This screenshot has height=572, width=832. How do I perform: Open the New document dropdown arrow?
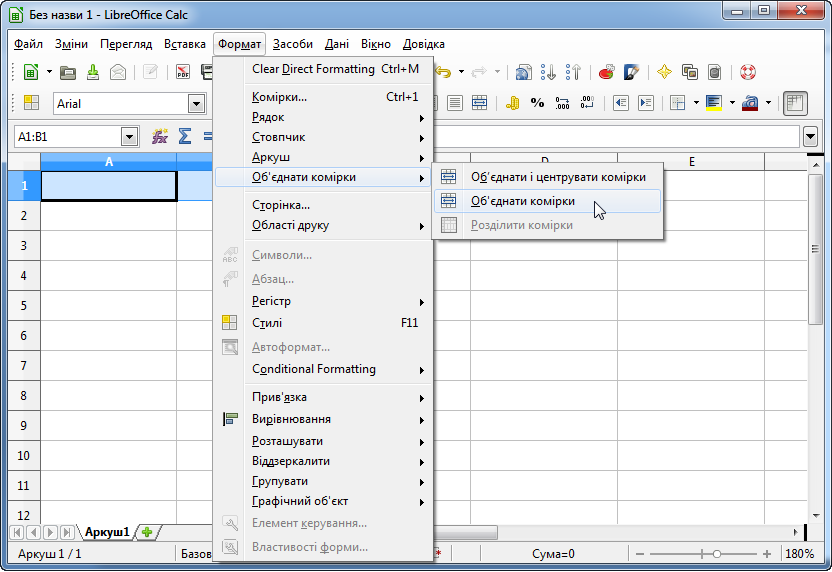[x=49, y=72]
